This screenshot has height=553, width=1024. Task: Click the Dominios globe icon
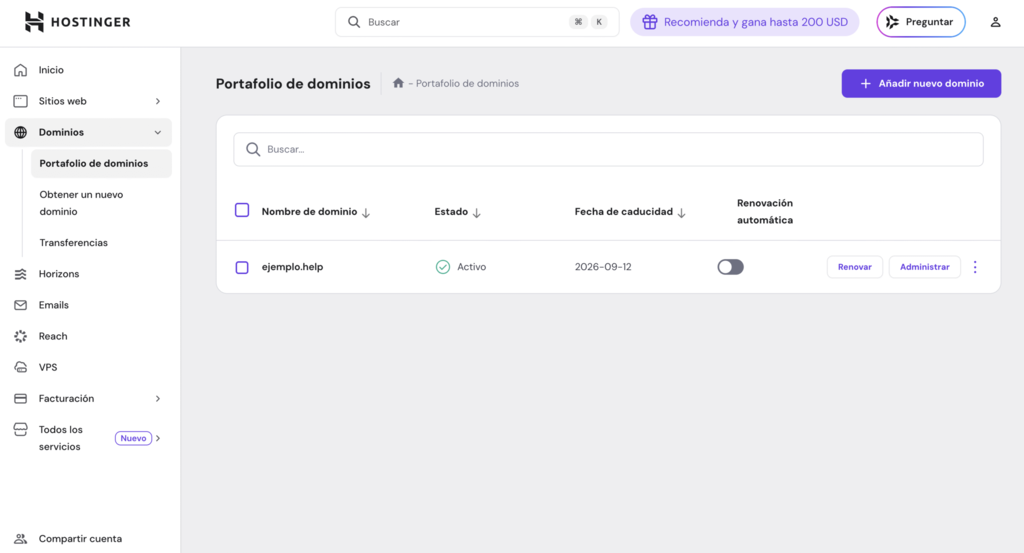click(x=21, y=133)
